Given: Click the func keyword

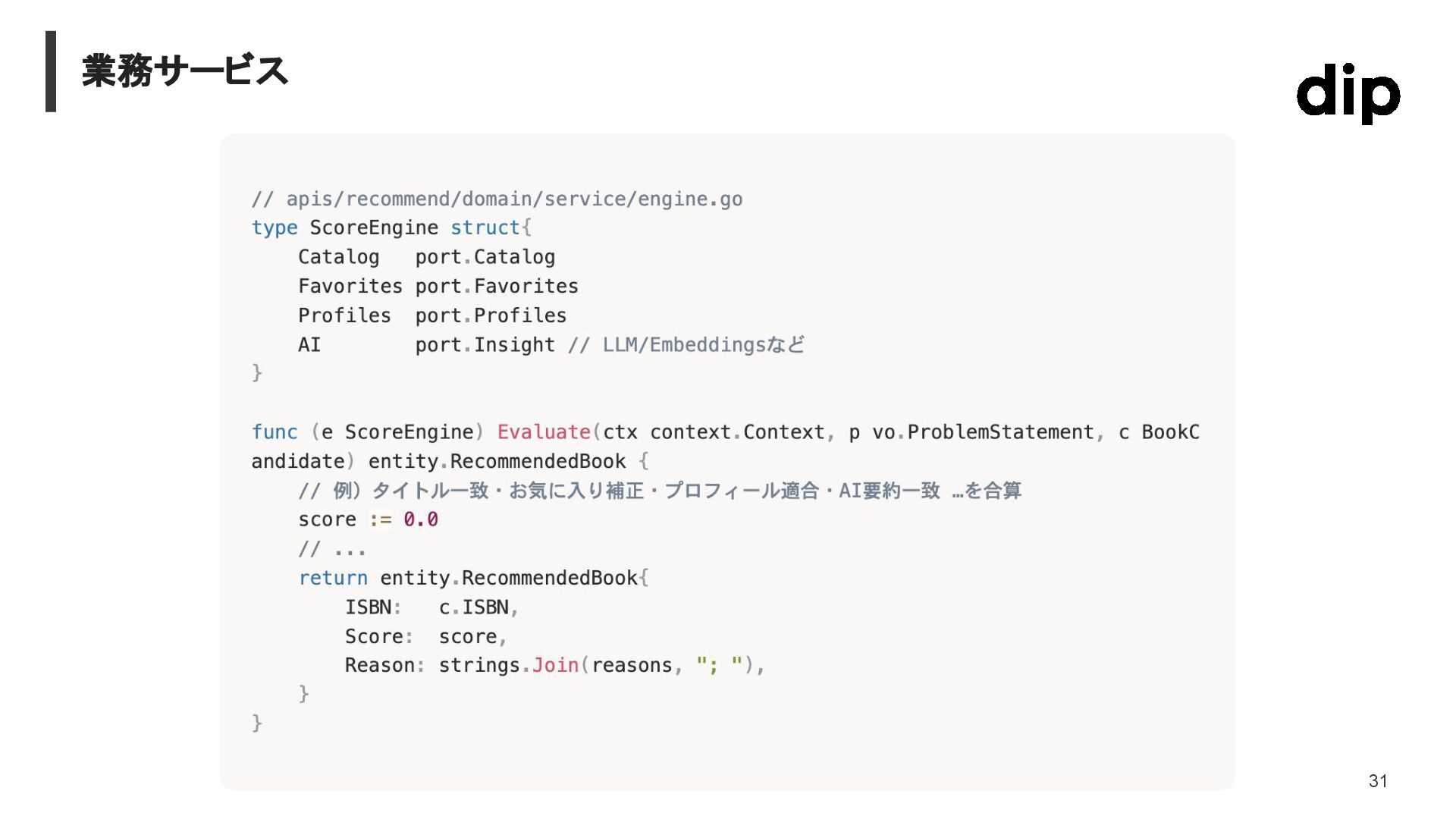Looking at the screenshot, I should click(x=275, y=432).
